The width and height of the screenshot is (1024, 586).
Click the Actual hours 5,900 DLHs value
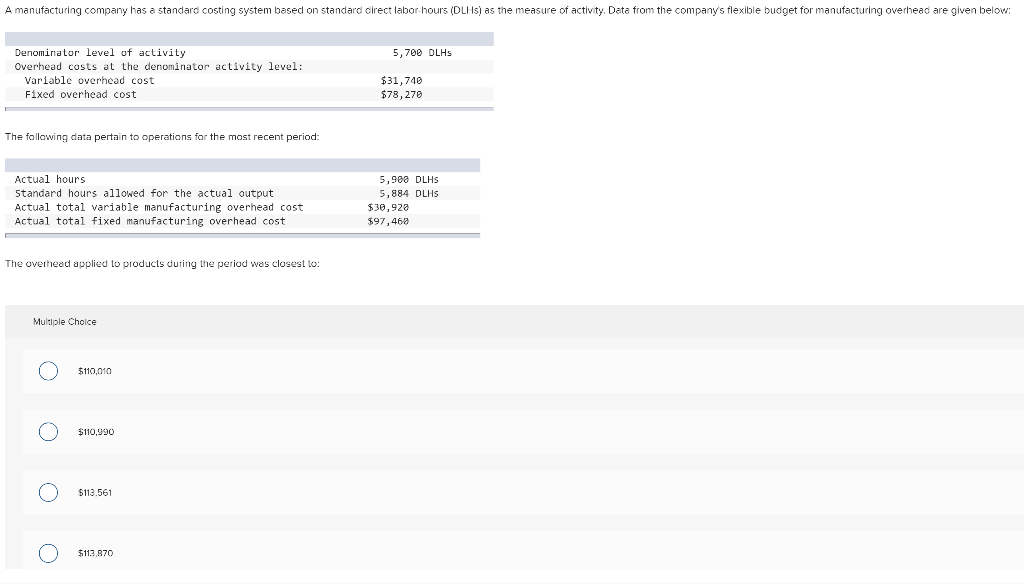click(409, 180)
